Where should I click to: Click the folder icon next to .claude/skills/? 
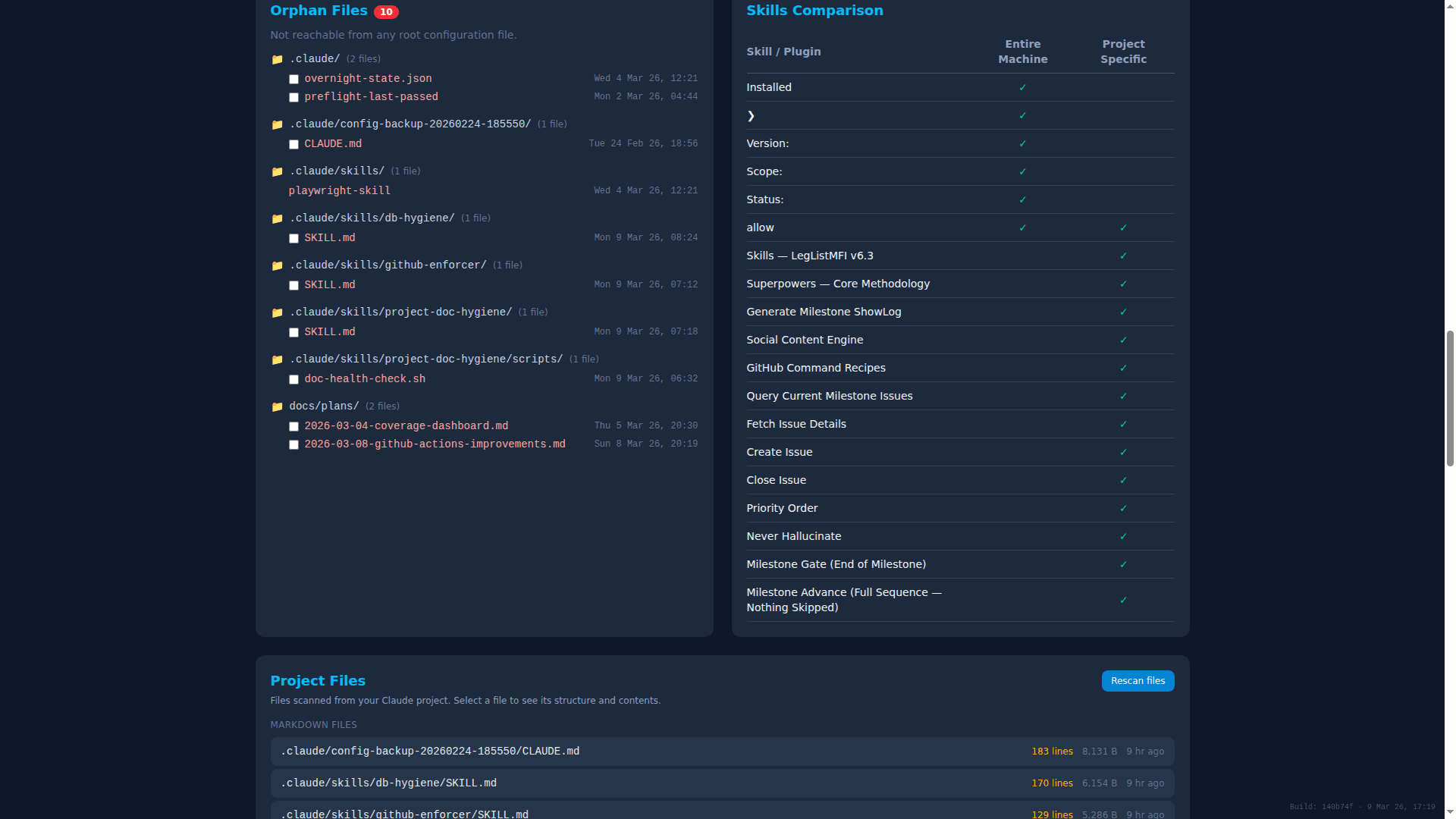[278, 171]
